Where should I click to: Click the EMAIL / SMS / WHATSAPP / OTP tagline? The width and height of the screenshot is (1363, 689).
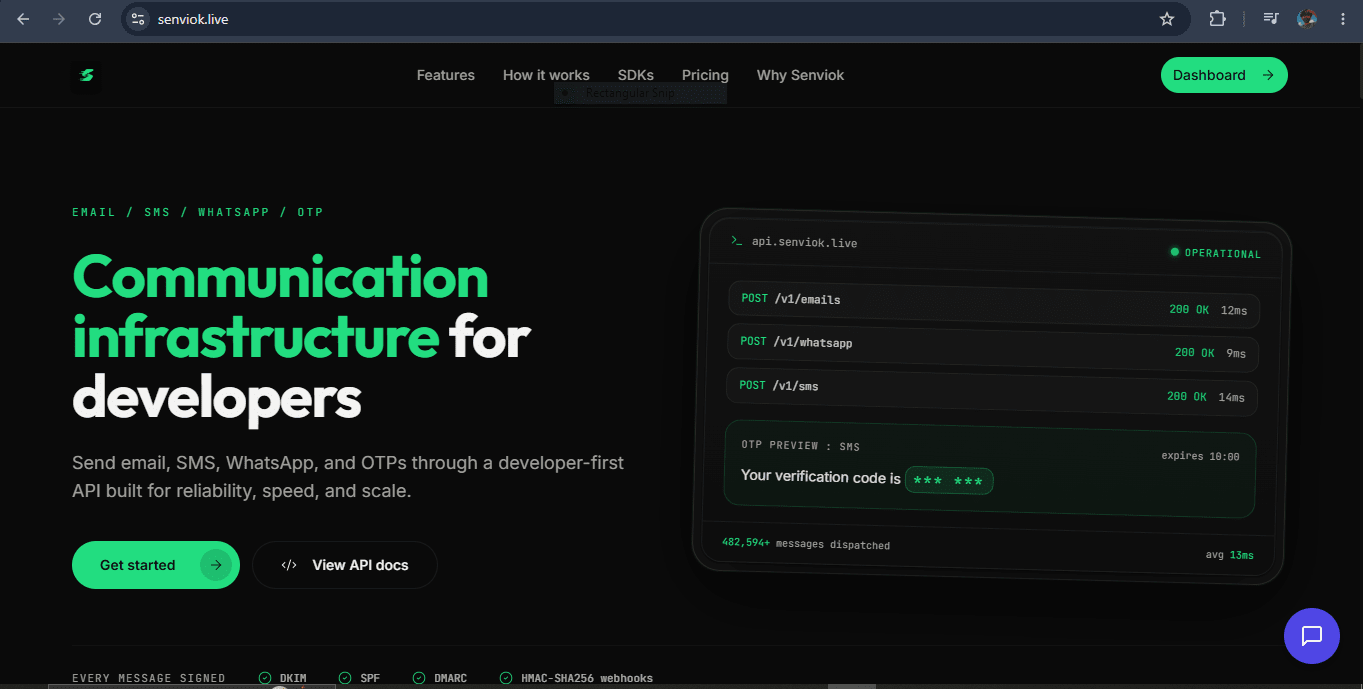(x=198, y=212)
